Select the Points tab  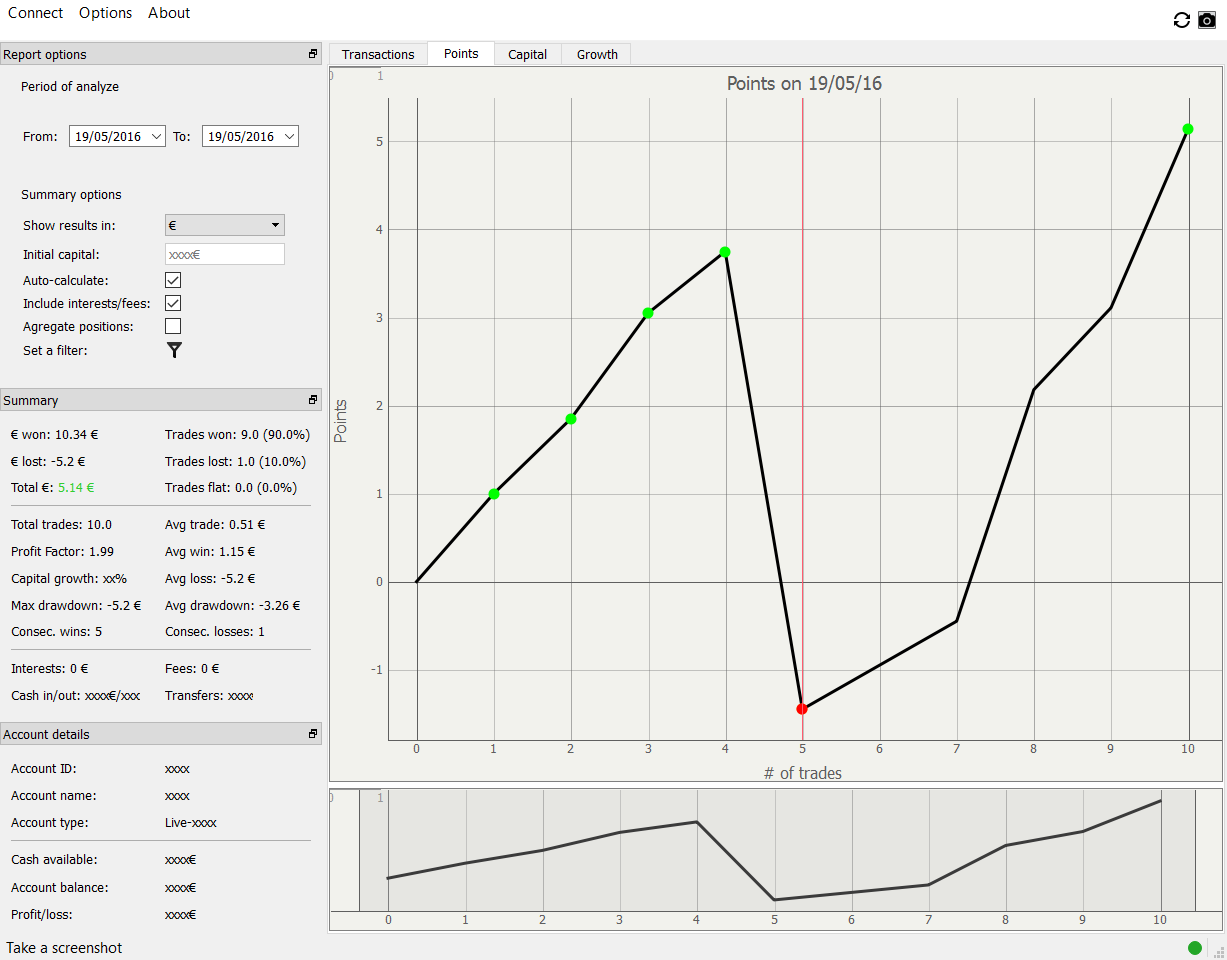461,54
